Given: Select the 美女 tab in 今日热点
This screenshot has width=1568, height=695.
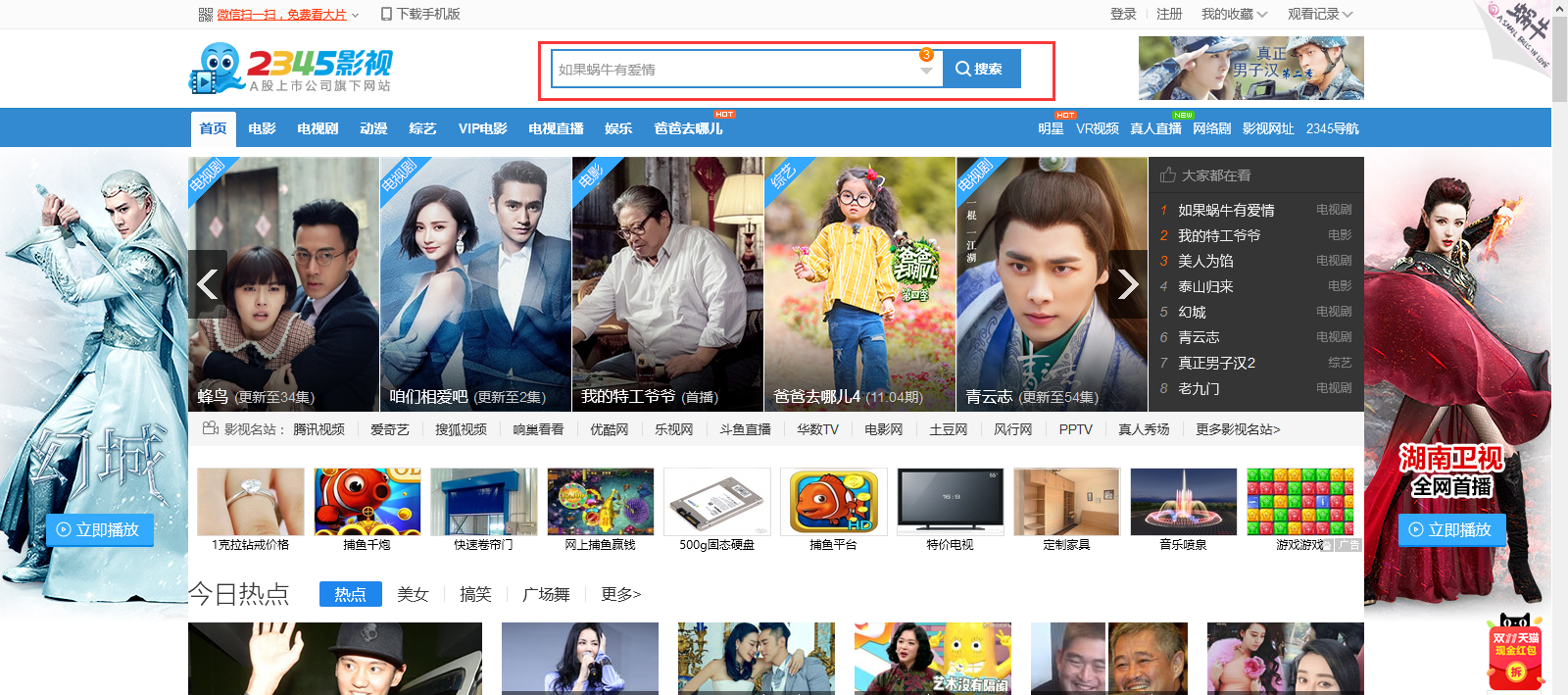Looking at the screenshot, I should pyautogui.click(x=413, y=594).
